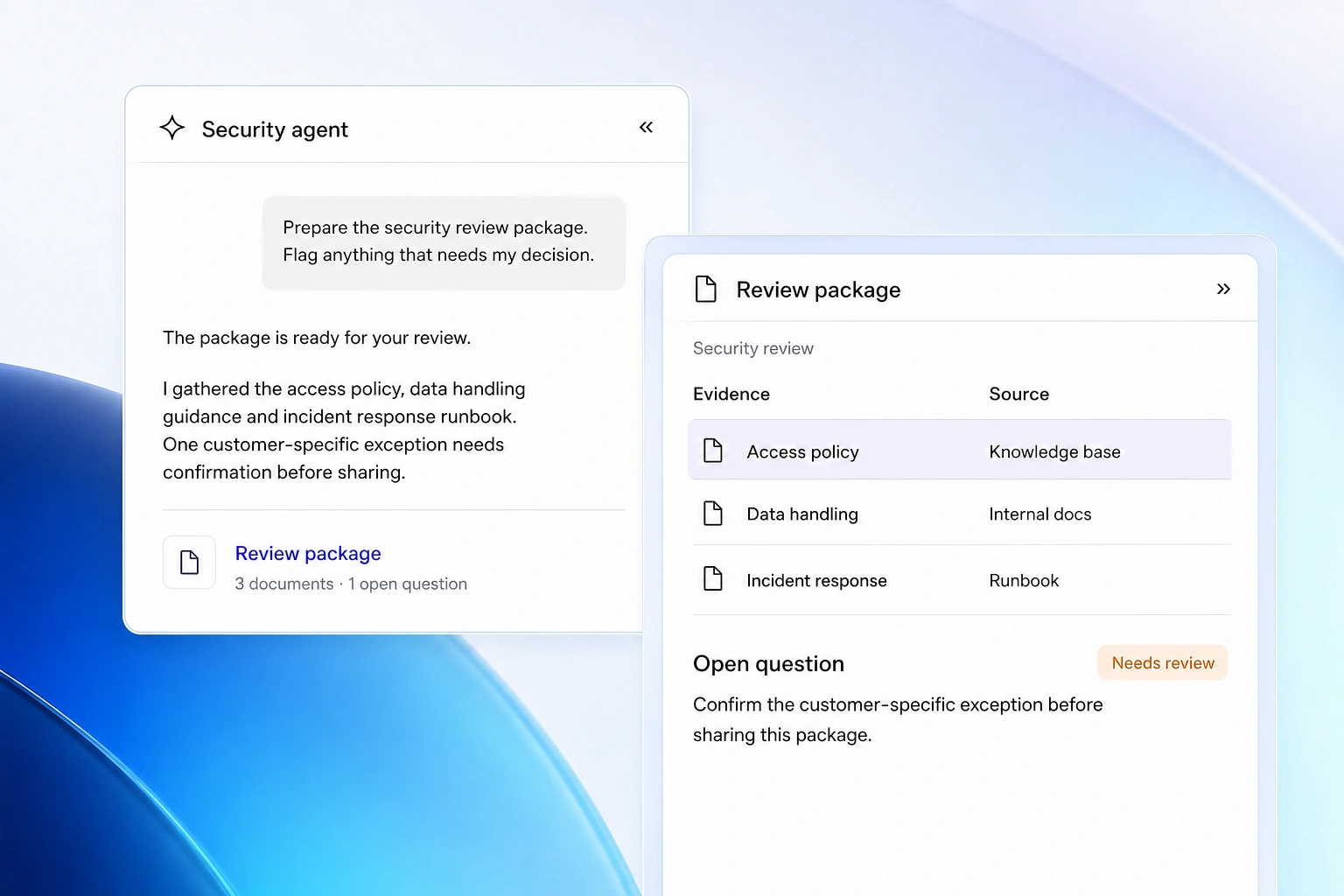
Task: Click the '3 documents · 1 open question' subtitle
Action: 351,584
